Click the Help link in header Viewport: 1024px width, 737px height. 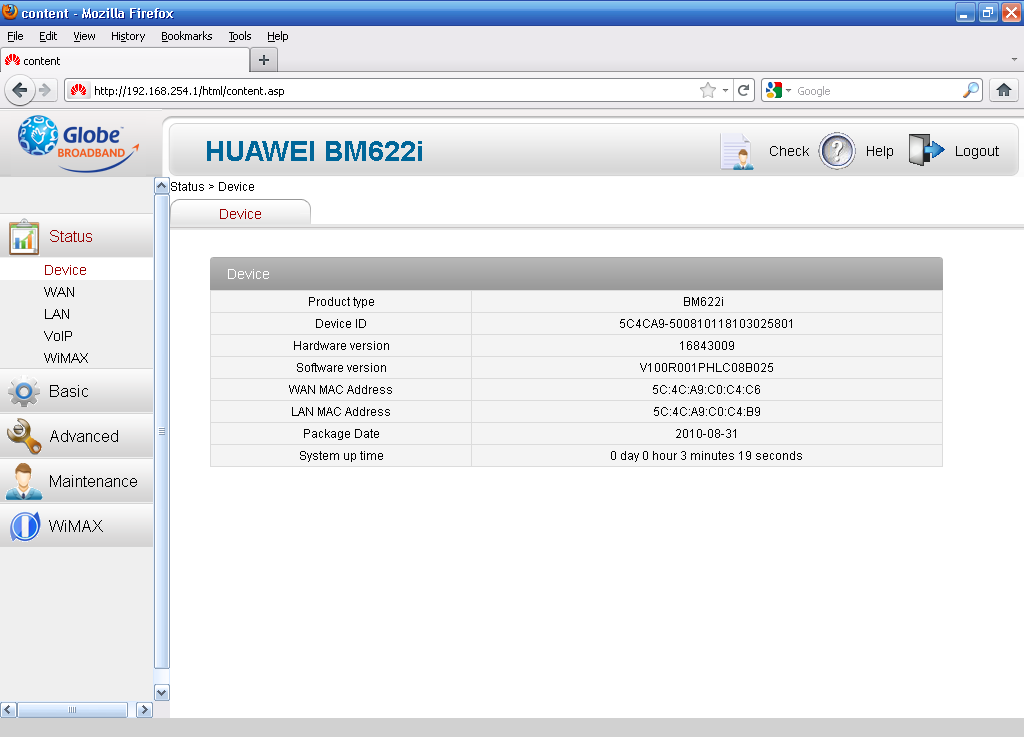click(880, 151)
